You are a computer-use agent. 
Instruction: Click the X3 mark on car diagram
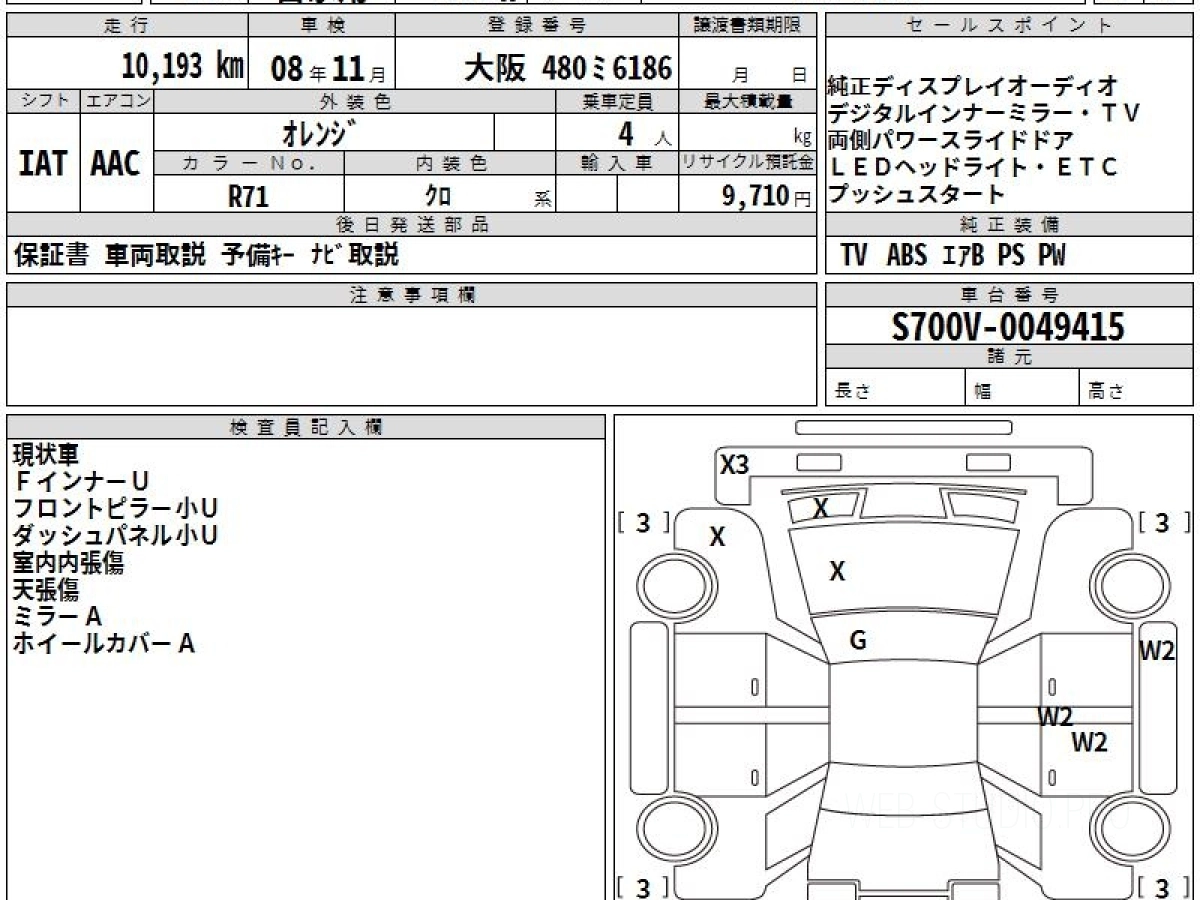click(735, 464)
